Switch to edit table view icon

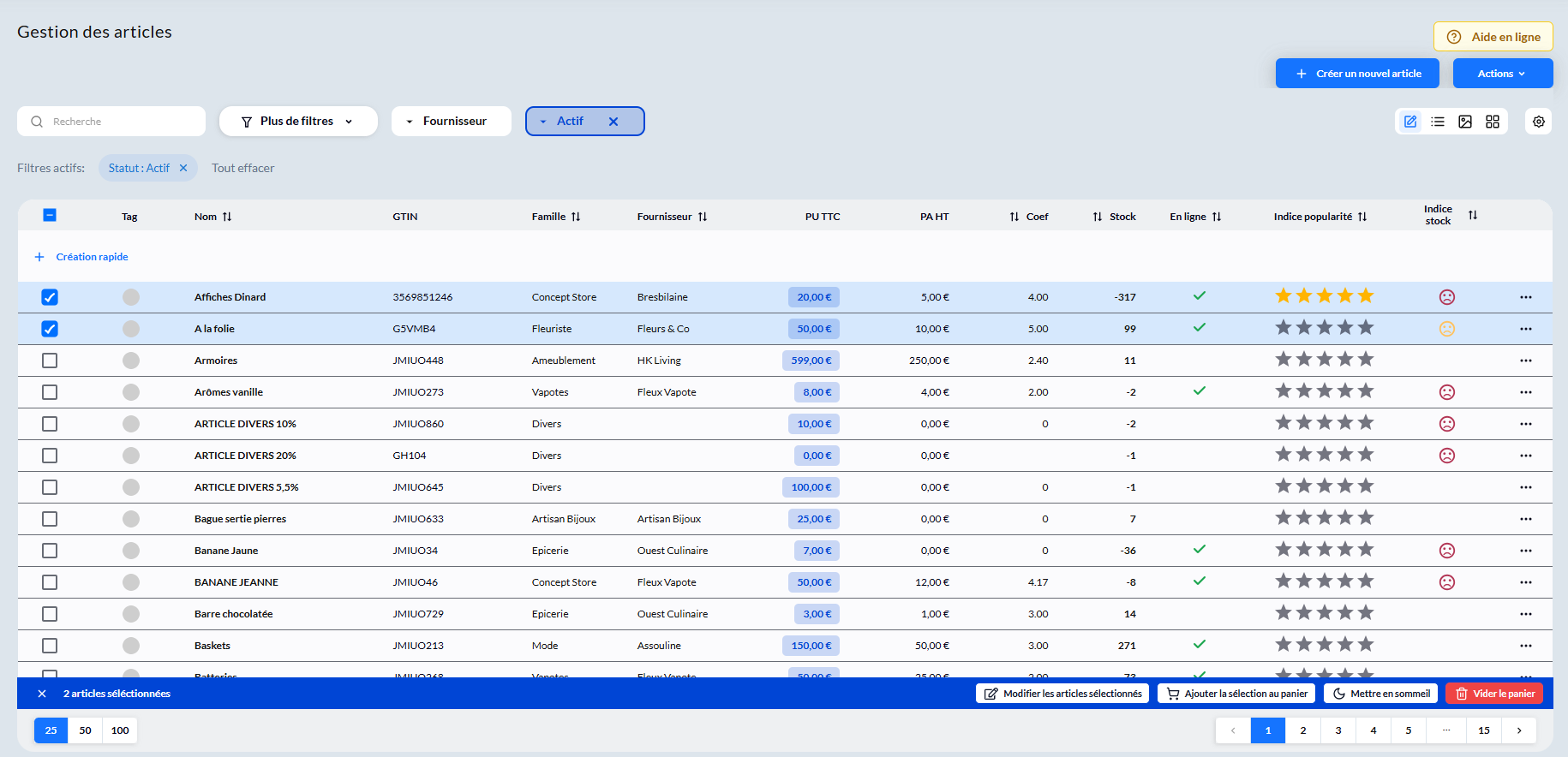point(1410,122)
